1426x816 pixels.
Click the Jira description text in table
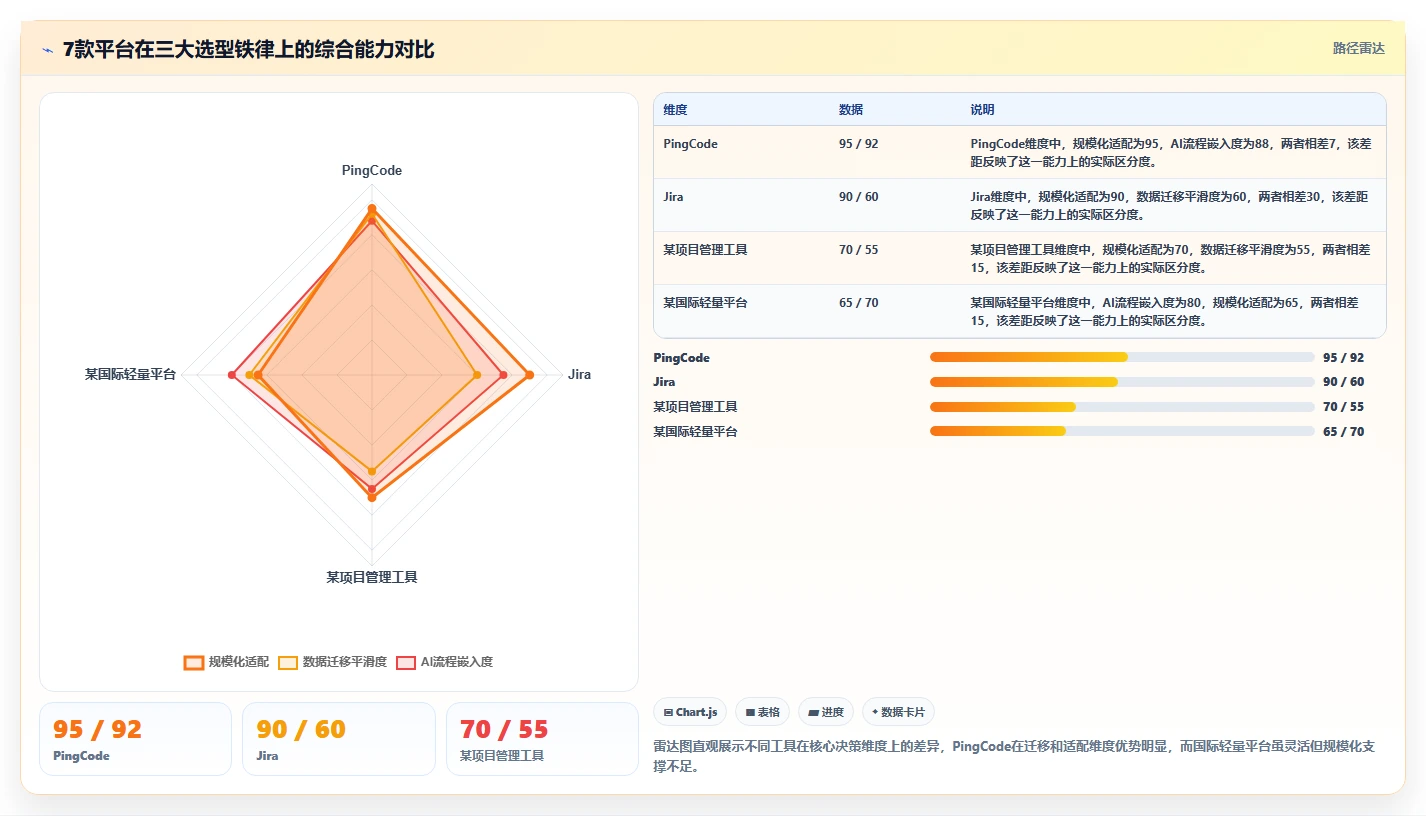[1170, 205]
